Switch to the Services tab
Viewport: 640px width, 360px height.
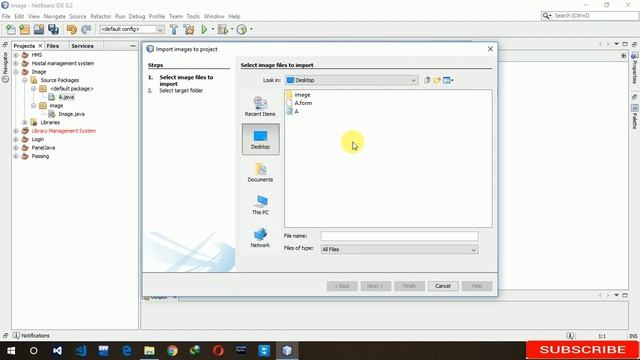click(82, 46)
